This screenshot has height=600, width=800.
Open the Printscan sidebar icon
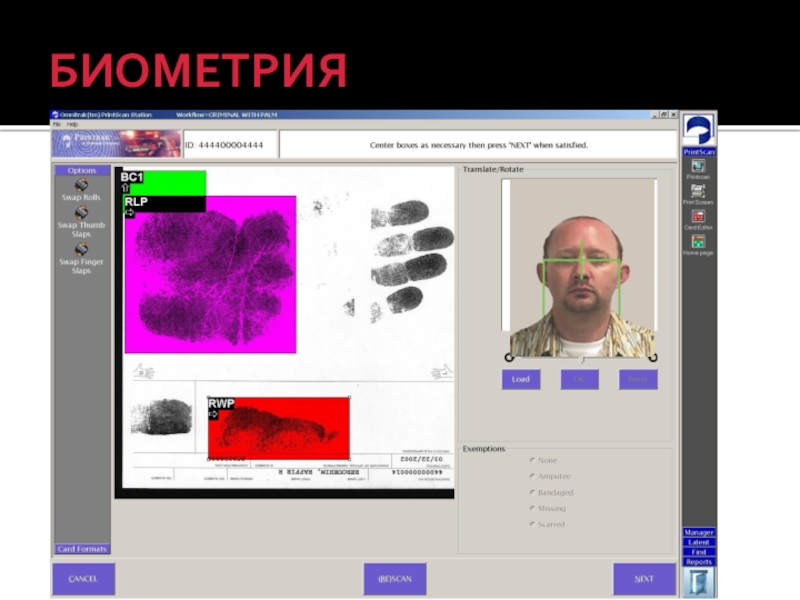point(698,166)
